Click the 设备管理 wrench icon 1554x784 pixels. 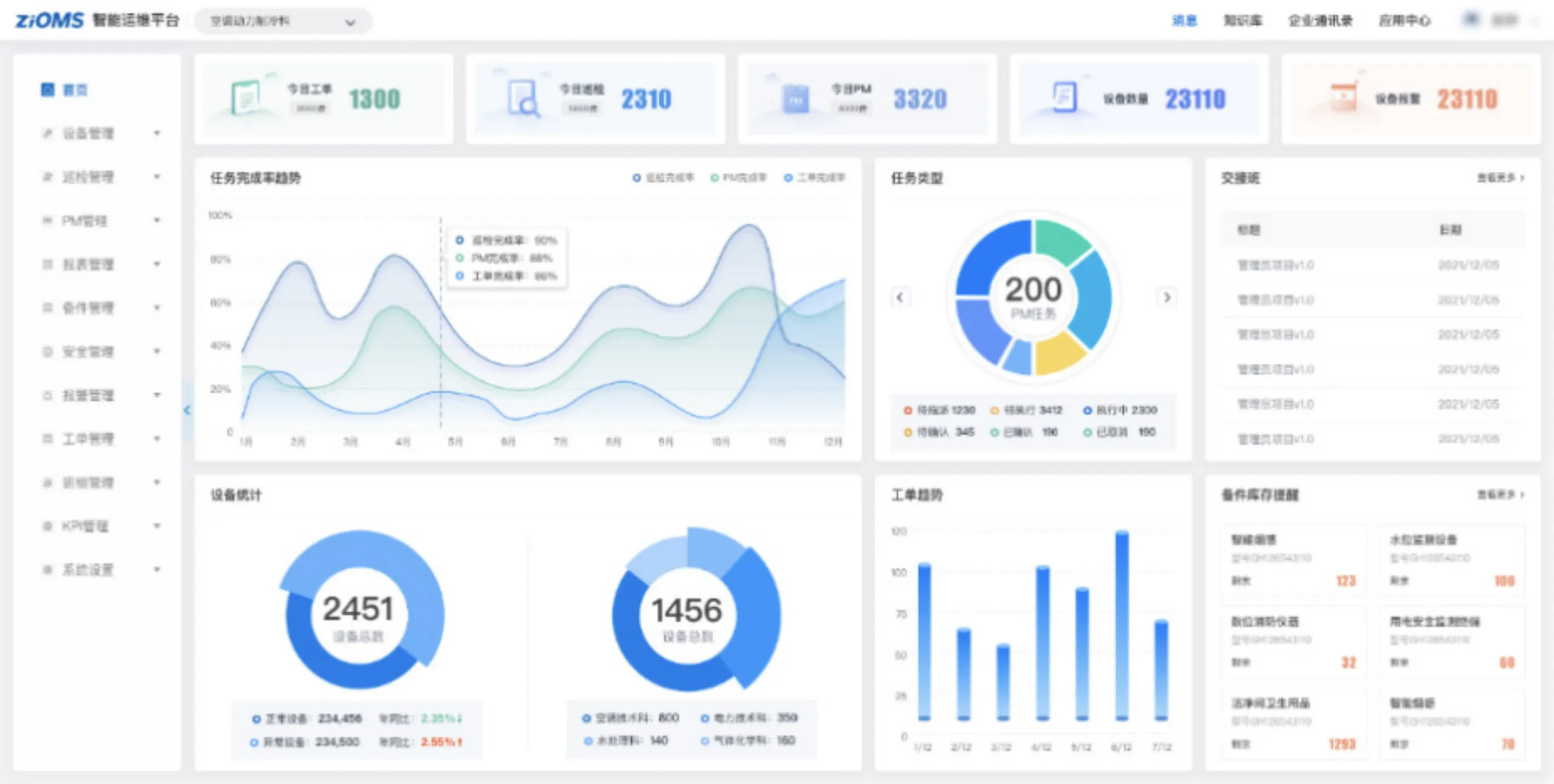click(x=47, y=133)
